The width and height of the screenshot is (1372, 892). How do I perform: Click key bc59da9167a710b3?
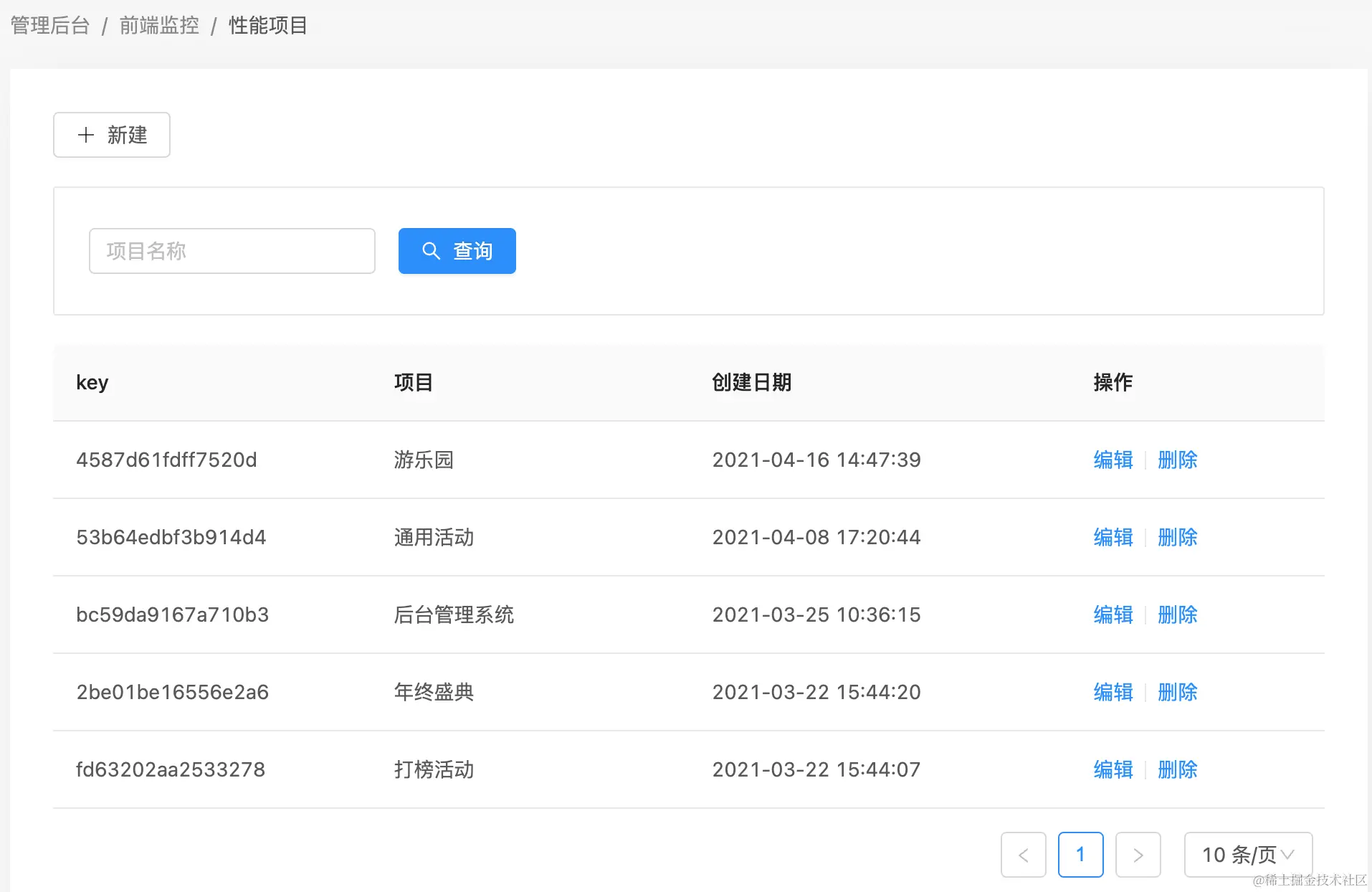coord(173,615)
